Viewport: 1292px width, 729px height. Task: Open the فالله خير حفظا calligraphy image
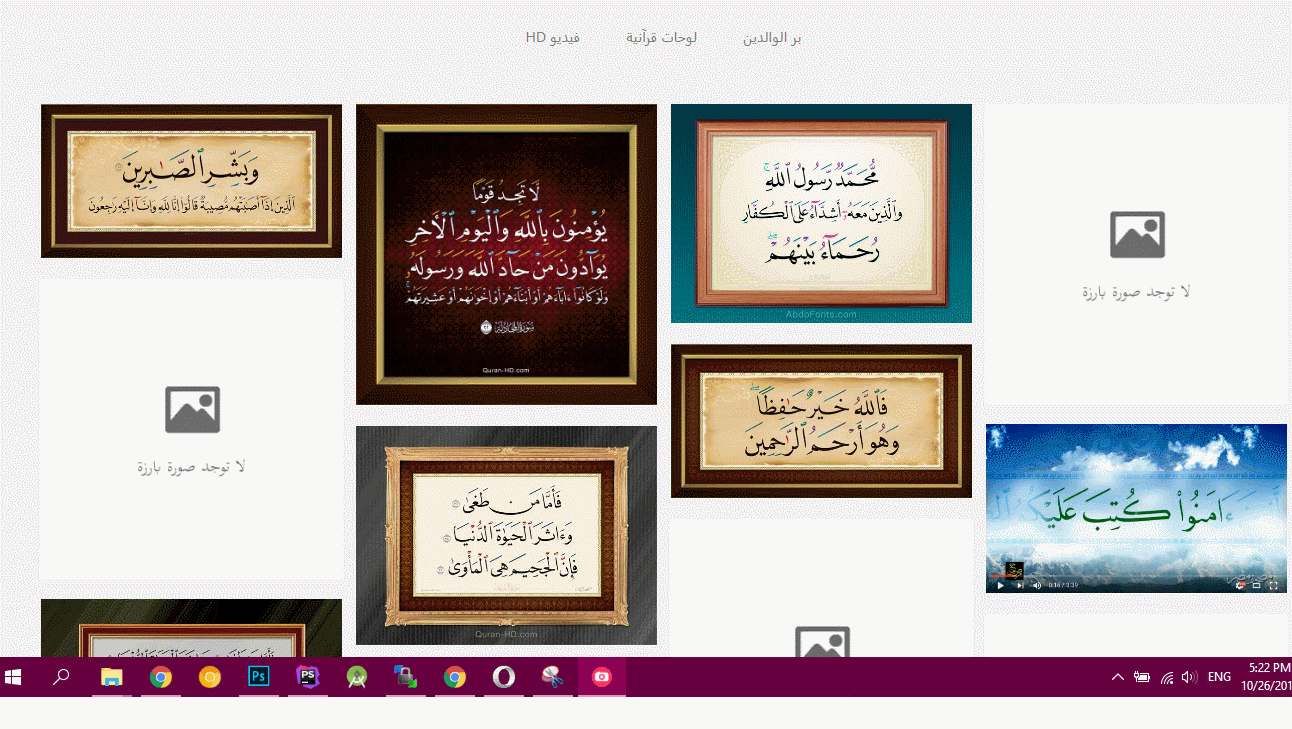click(821, 421)
